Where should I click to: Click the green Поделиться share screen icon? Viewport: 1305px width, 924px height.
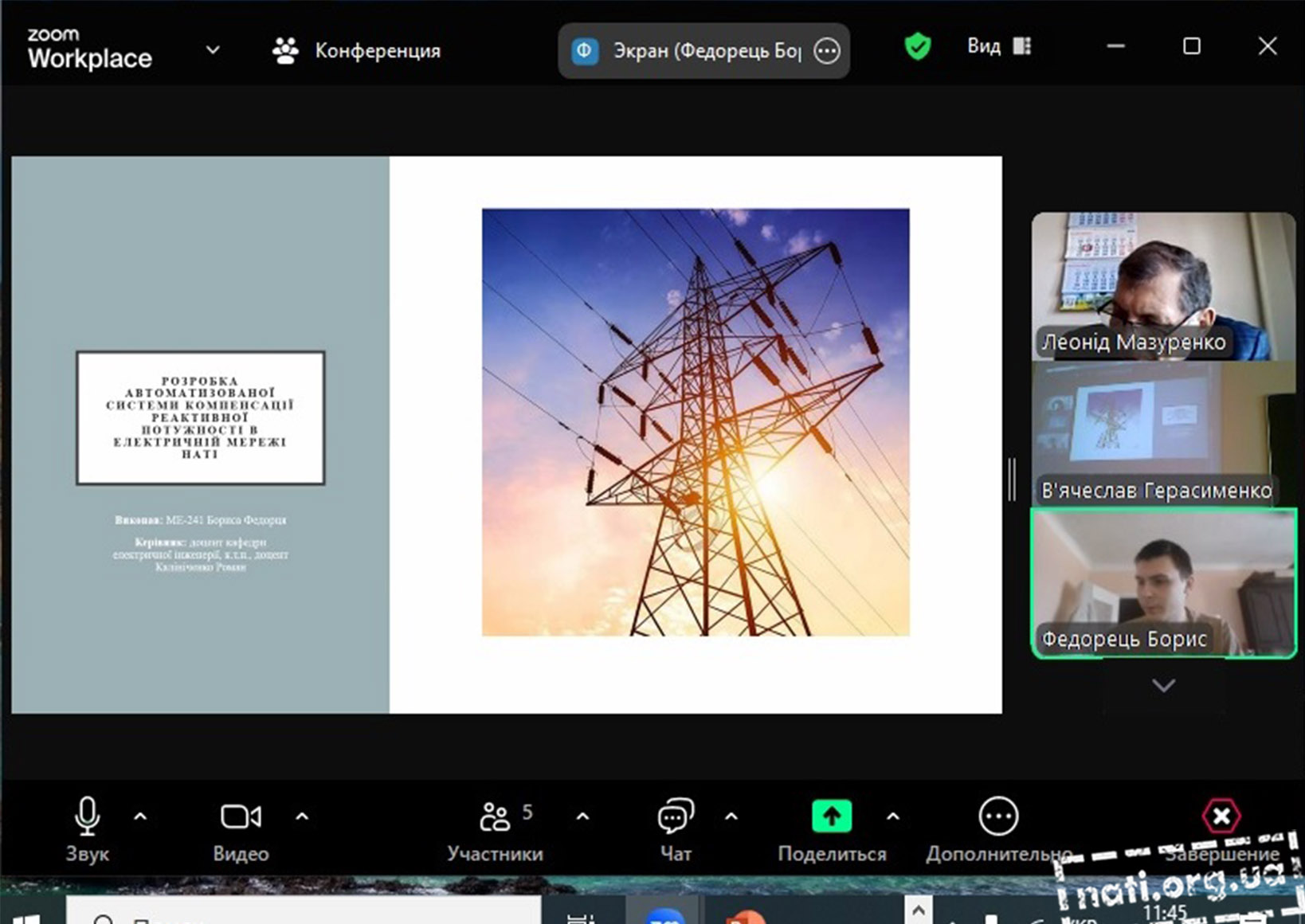(831, 816)
